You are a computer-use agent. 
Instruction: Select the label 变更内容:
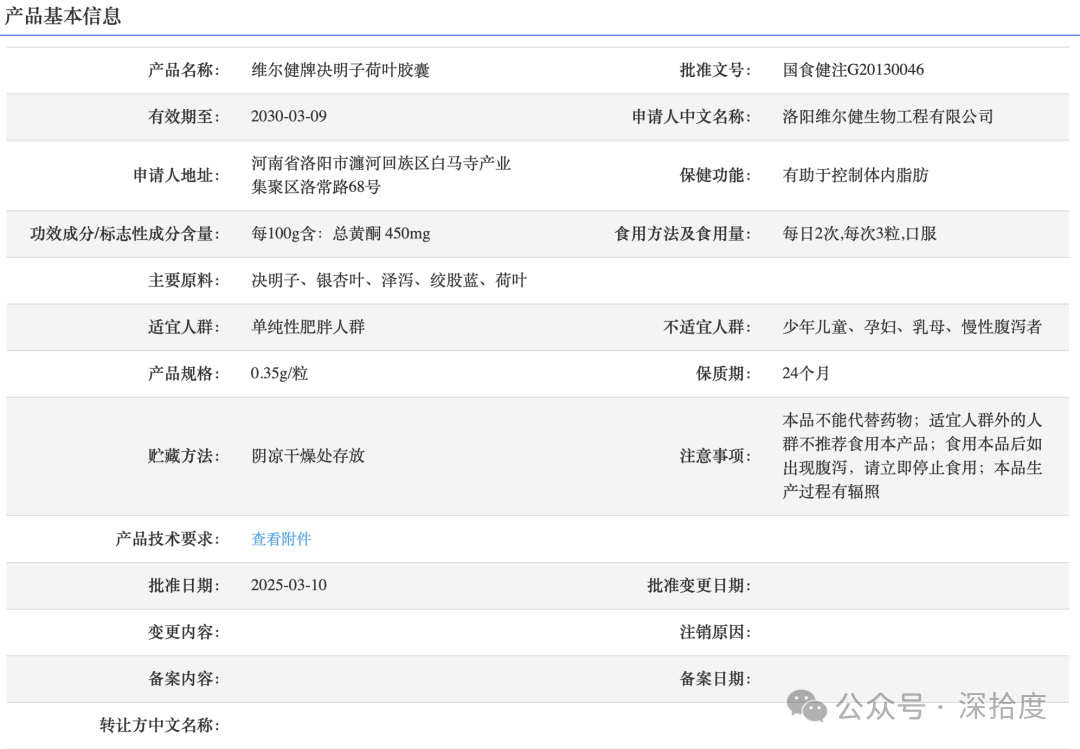pos(184,632)
